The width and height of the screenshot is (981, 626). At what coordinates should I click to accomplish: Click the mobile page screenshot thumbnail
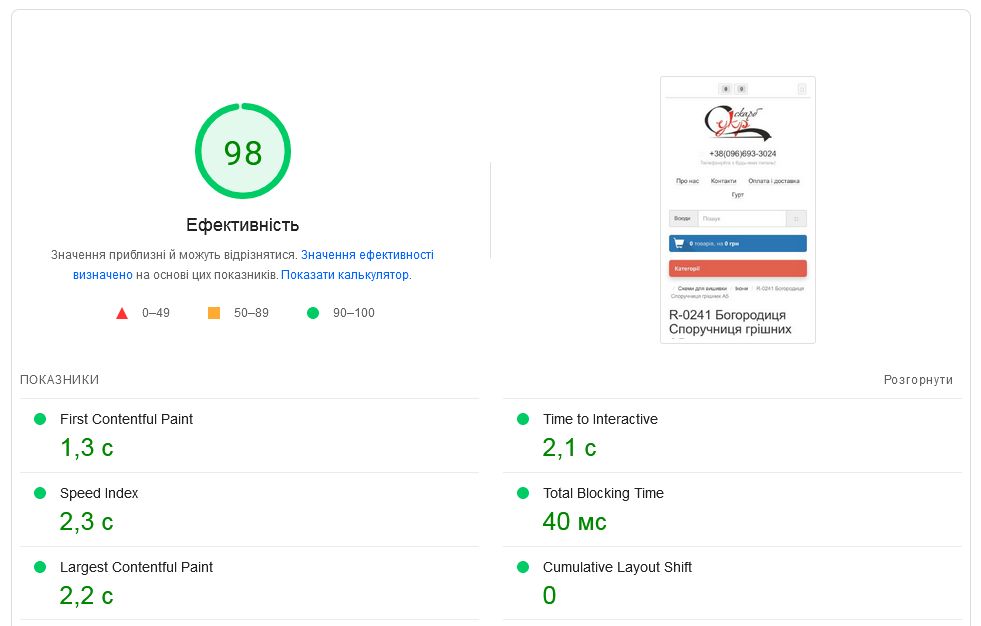coord(738,210)
